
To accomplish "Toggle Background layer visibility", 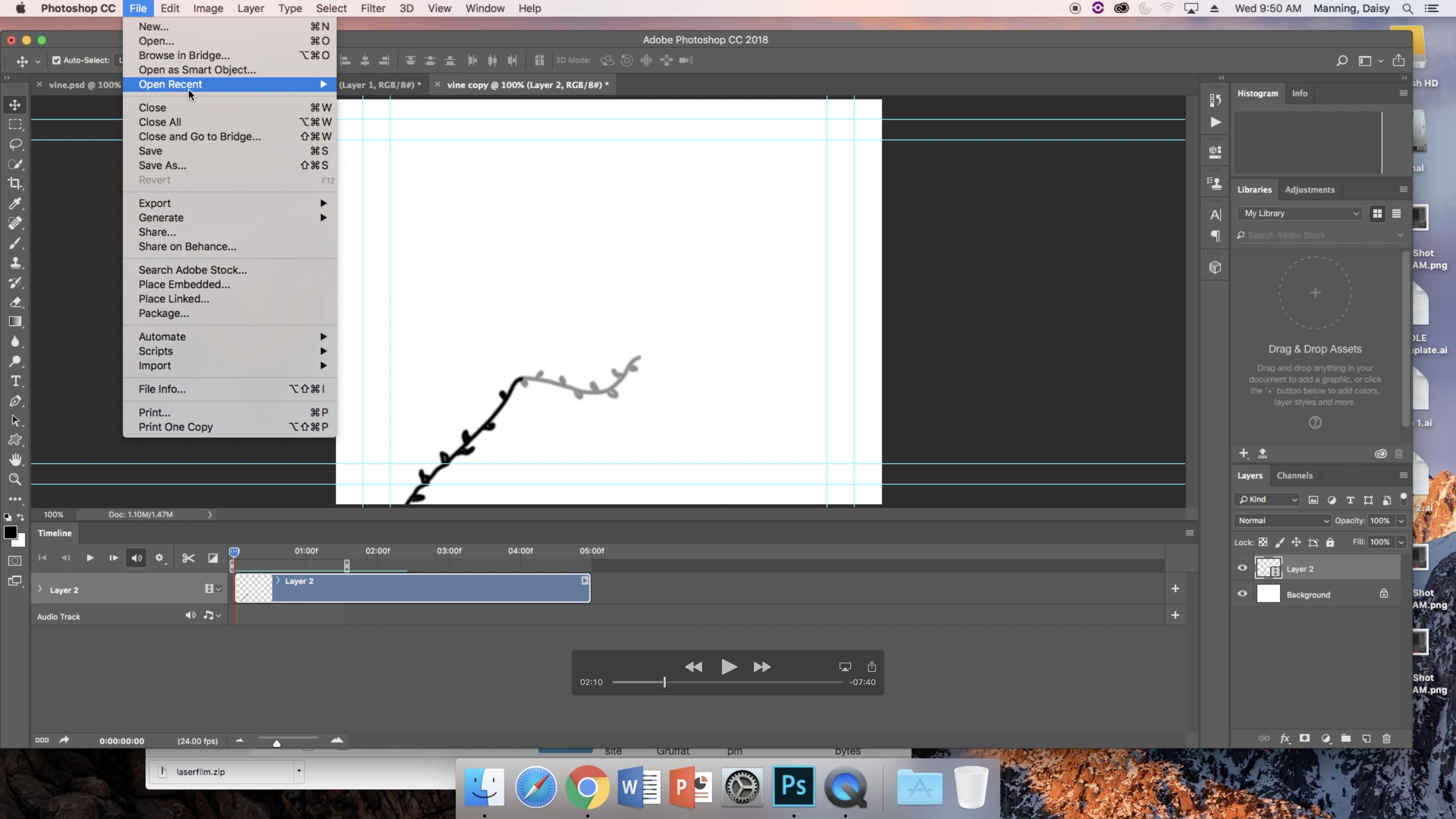I will [x=1243, y=594].
